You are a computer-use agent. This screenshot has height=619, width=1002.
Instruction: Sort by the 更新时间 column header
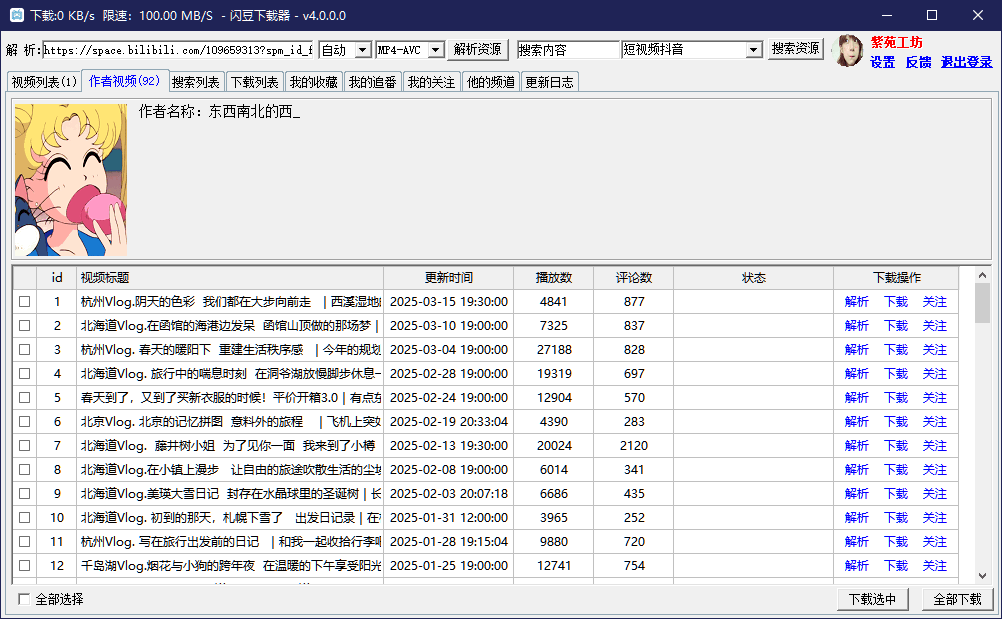[x=449, y=278]
